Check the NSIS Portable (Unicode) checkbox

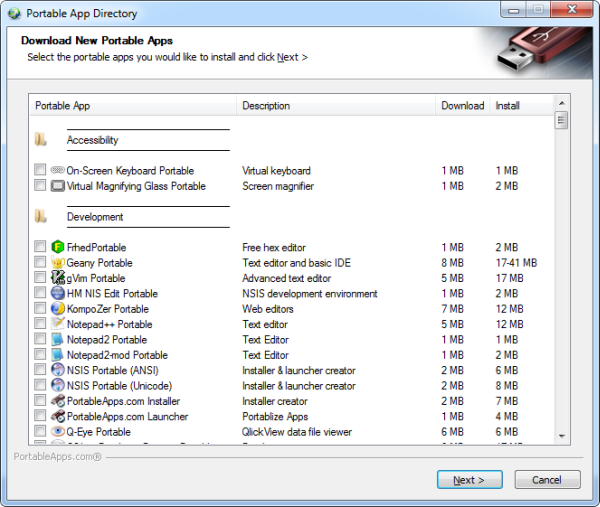pos(40,385)
